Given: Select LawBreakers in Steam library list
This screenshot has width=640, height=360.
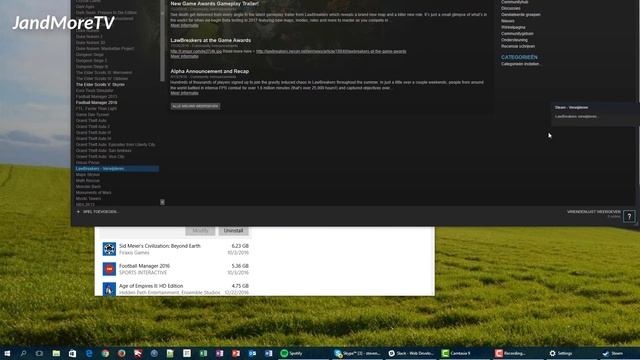Looking at the screenshot, I should 116,169.
